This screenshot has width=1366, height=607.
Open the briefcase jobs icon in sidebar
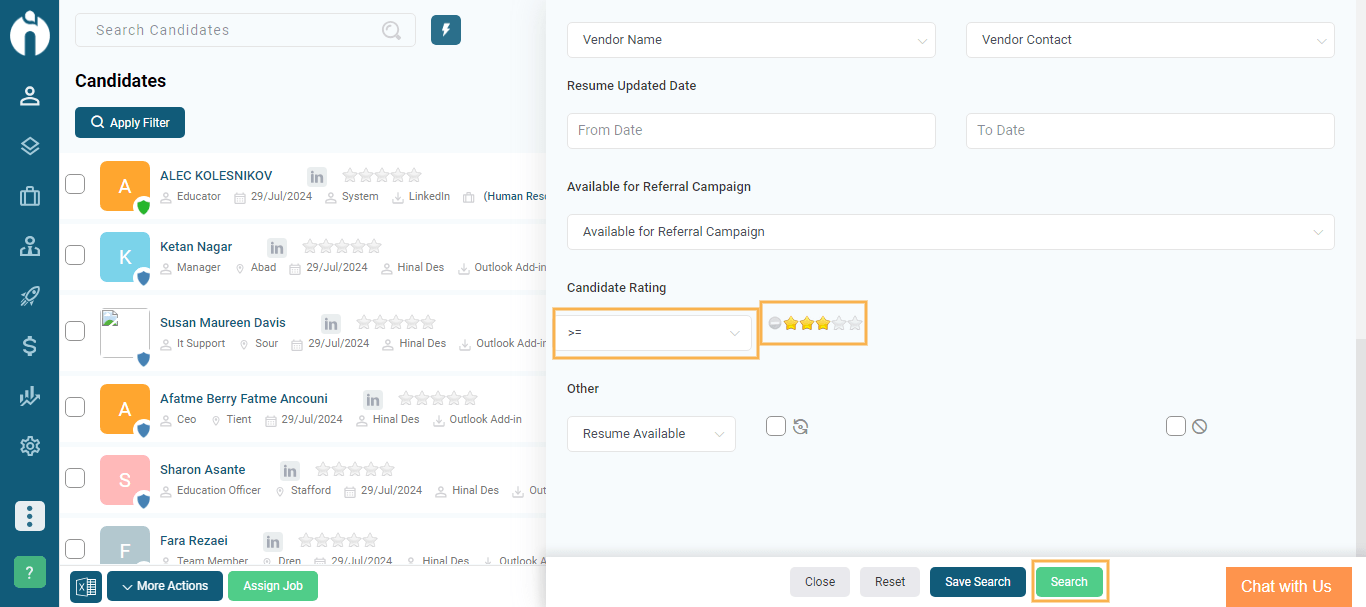click(30, 196)
